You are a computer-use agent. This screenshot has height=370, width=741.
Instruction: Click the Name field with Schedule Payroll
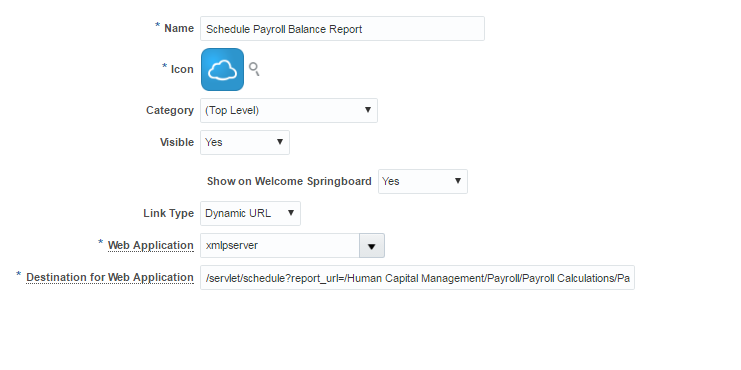click(x=343, y=29)
